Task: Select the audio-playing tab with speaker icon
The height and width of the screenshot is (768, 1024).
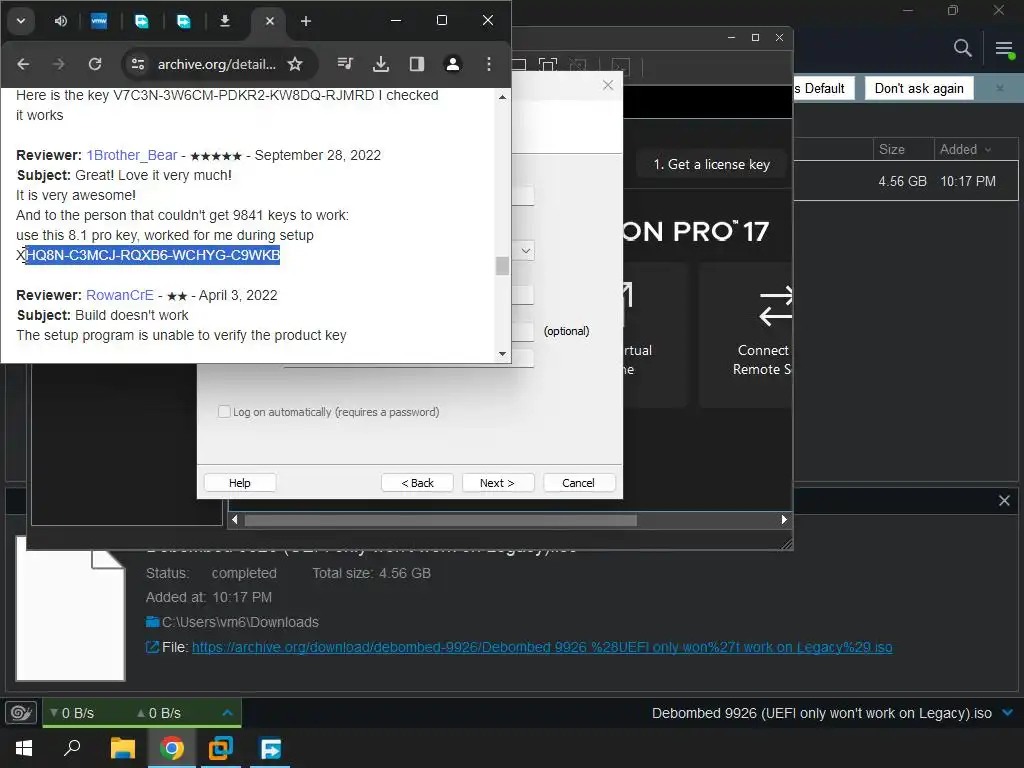Action: [61, 21]
